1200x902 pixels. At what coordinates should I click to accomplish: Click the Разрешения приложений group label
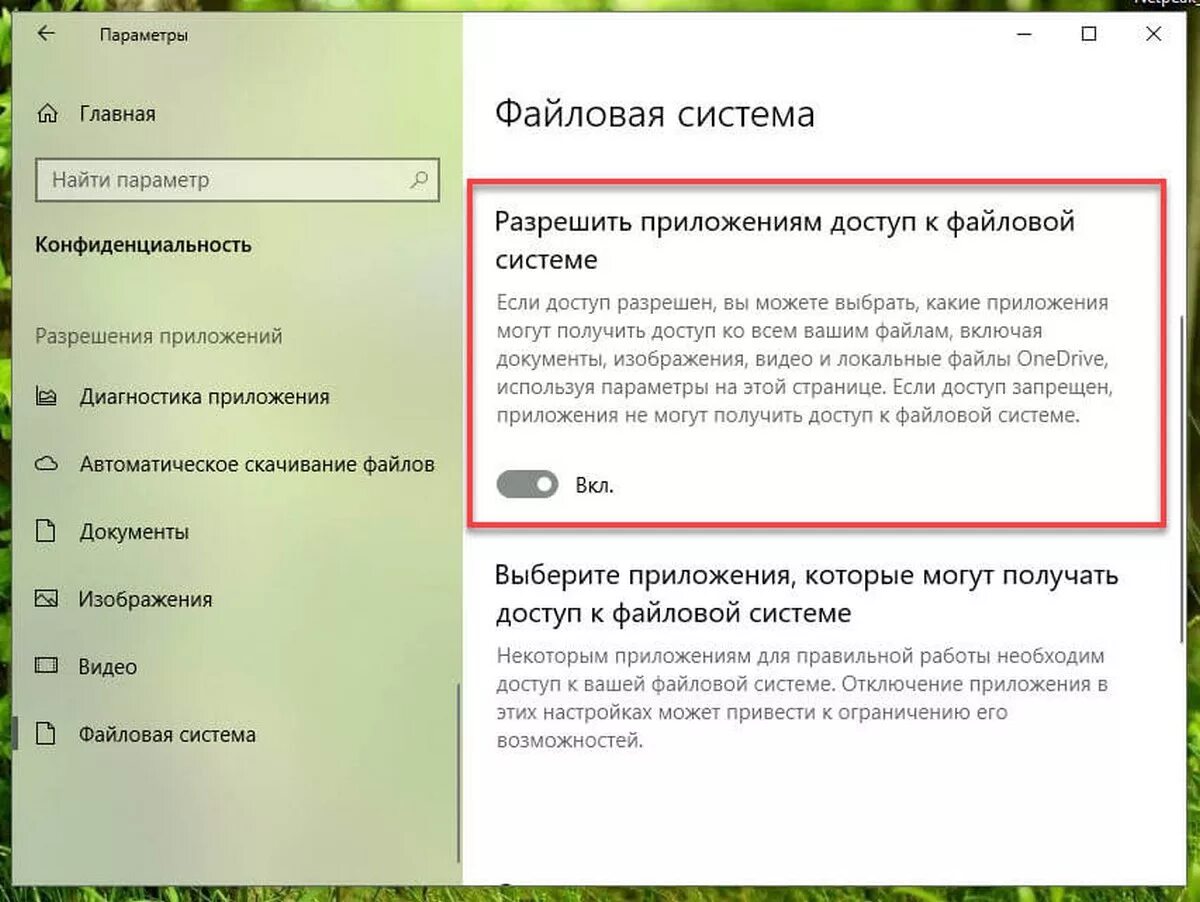(159, 336)
